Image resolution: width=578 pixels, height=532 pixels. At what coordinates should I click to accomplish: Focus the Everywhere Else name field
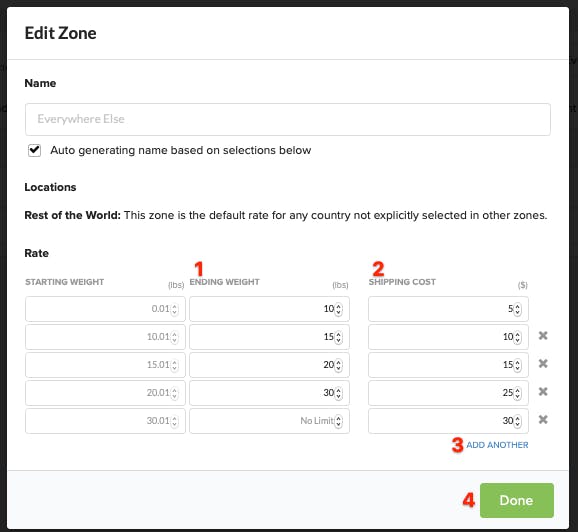tap(288, 119)
